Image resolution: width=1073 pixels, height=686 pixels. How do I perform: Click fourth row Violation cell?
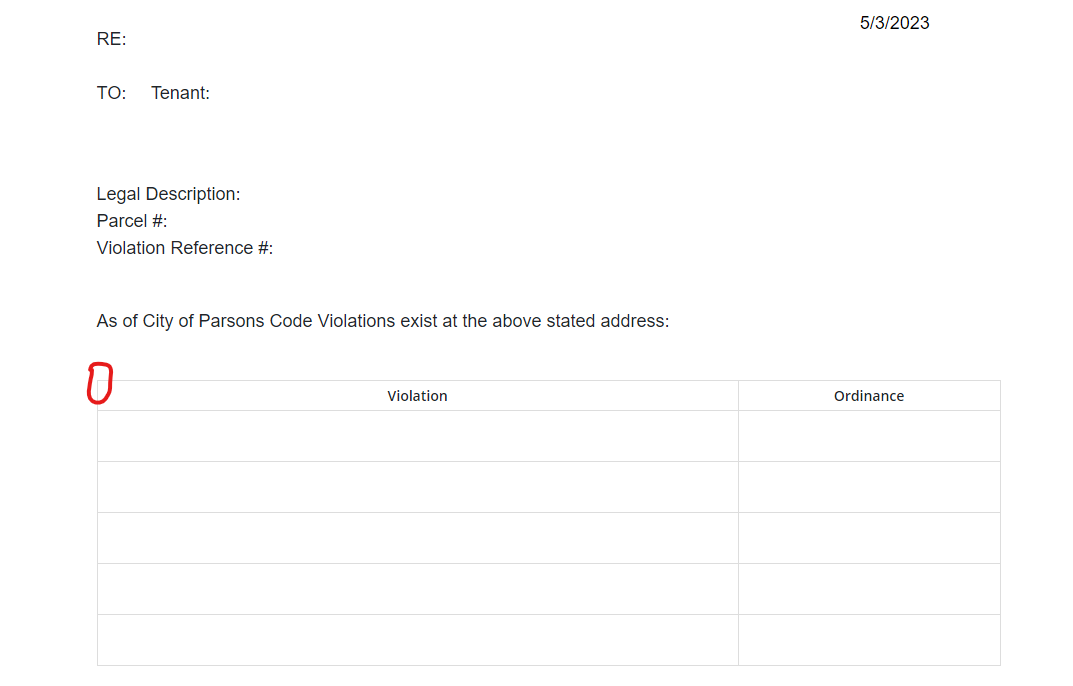click(417, 589)
